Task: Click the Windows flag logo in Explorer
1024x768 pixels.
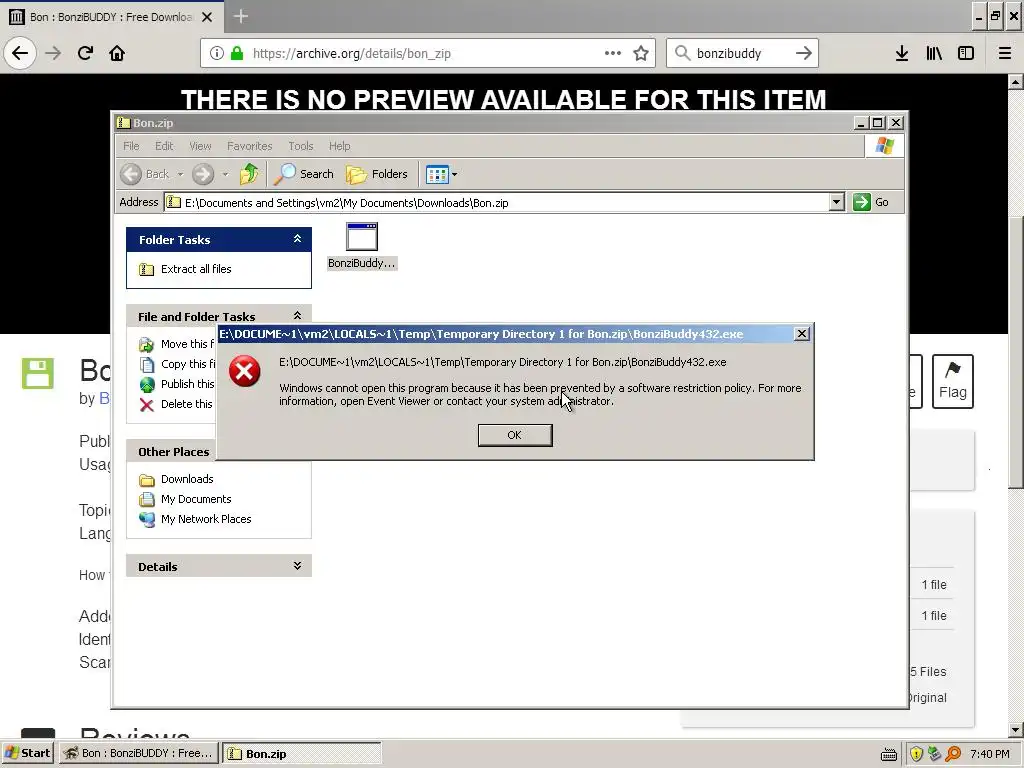Action: tap(884, 146)
